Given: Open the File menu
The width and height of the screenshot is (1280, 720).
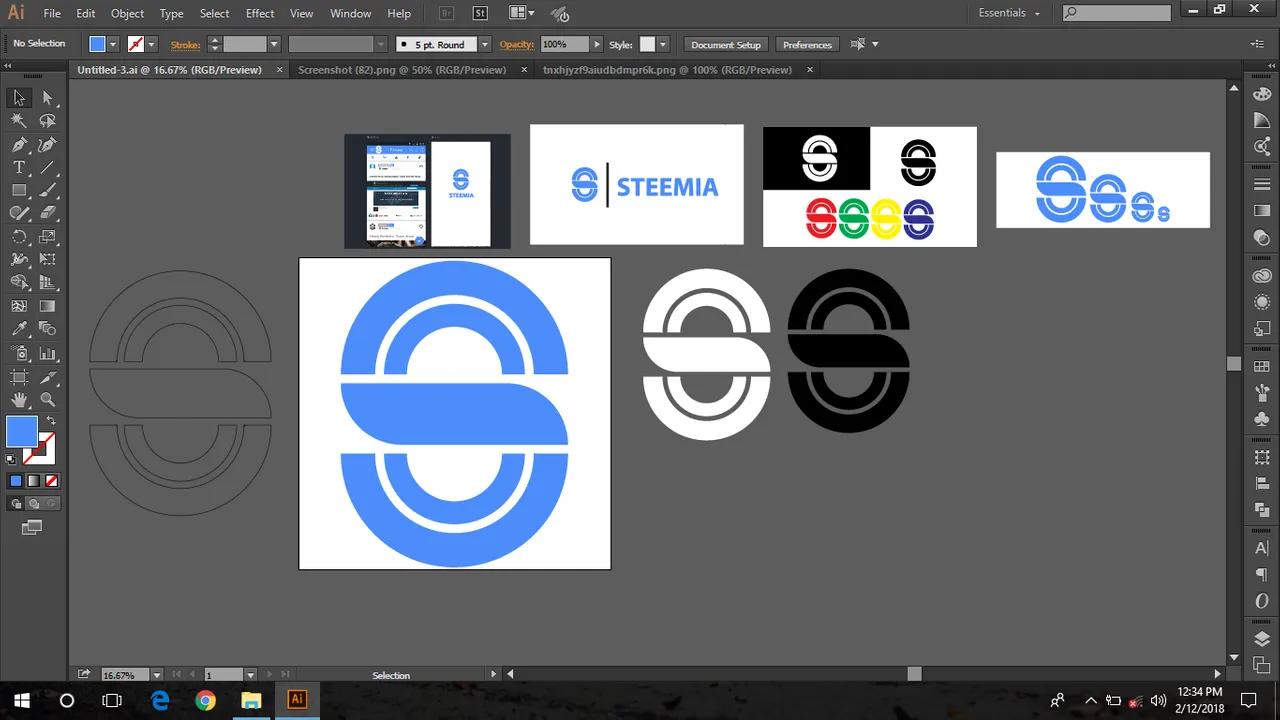Looking at the screenshot, I should pyautogui.click(x=52, y=13).
